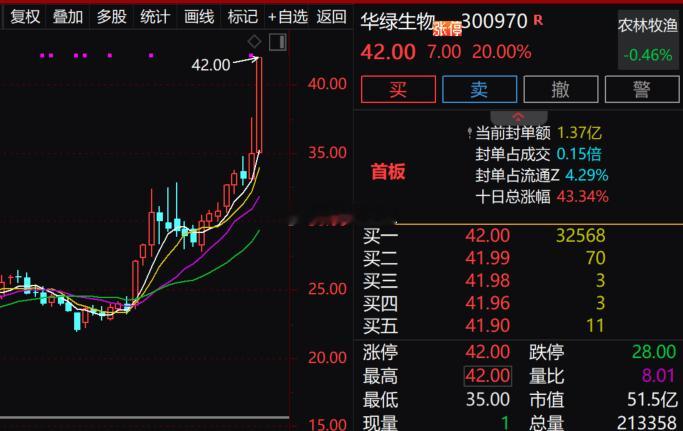This screenshot has width=683, height=431.
Task: Click the 跌停 price 28.00
Action: click(654, 351)
